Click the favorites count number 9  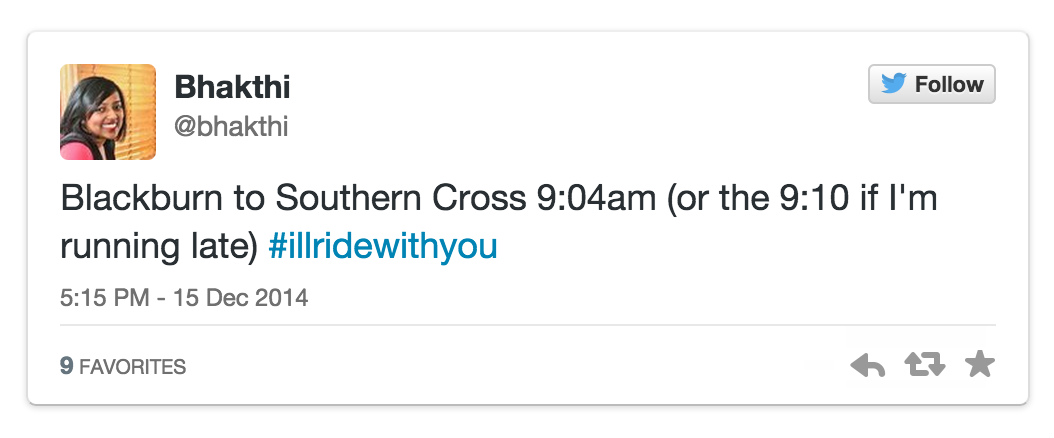point(66,367)
